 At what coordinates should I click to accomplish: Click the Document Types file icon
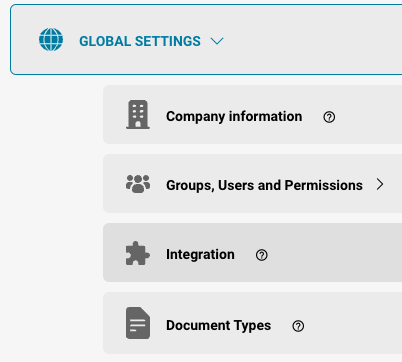pos(138,323)
